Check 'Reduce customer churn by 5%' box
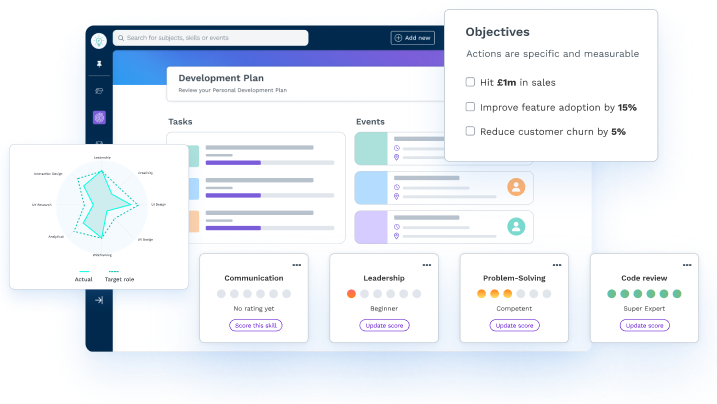Viewport: 717px width, 404px height. tap(471, 131)
